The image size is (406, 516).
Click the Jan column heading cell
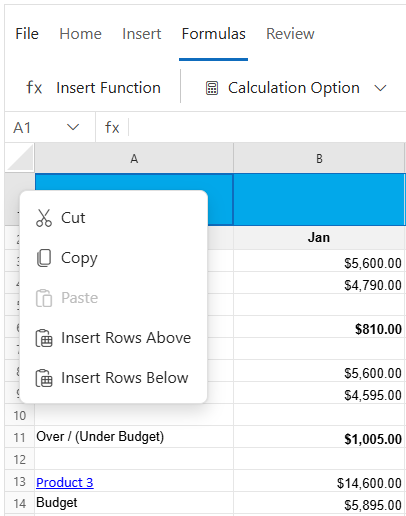pyautogui.click(x=319, y=238)
